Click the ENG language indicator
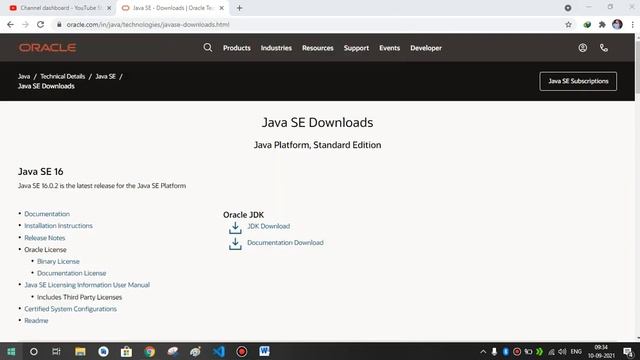 pos(576,351)
